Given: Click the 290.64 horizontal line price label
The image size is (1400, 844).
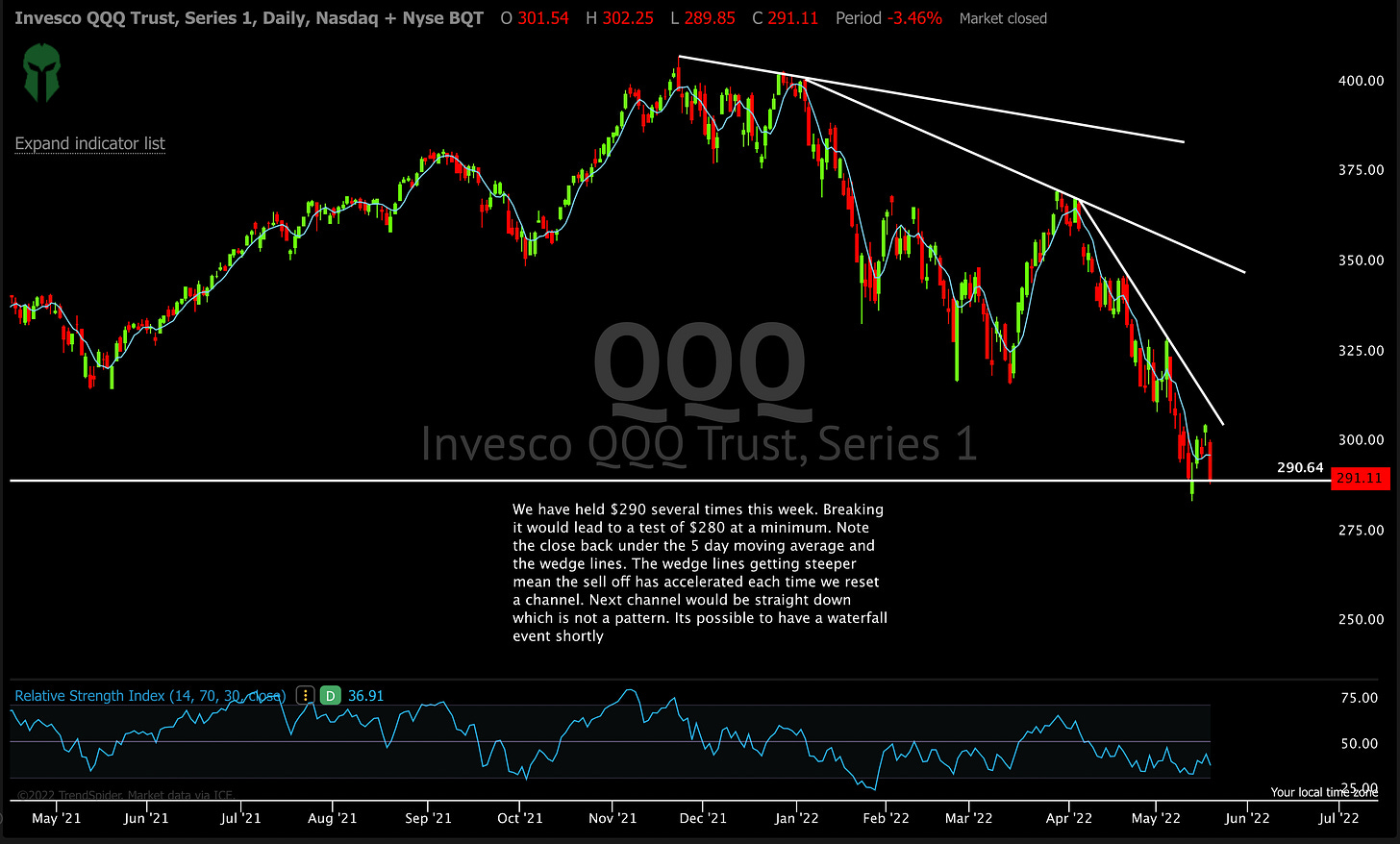Looking at the screenshot, I should 1300,467.
